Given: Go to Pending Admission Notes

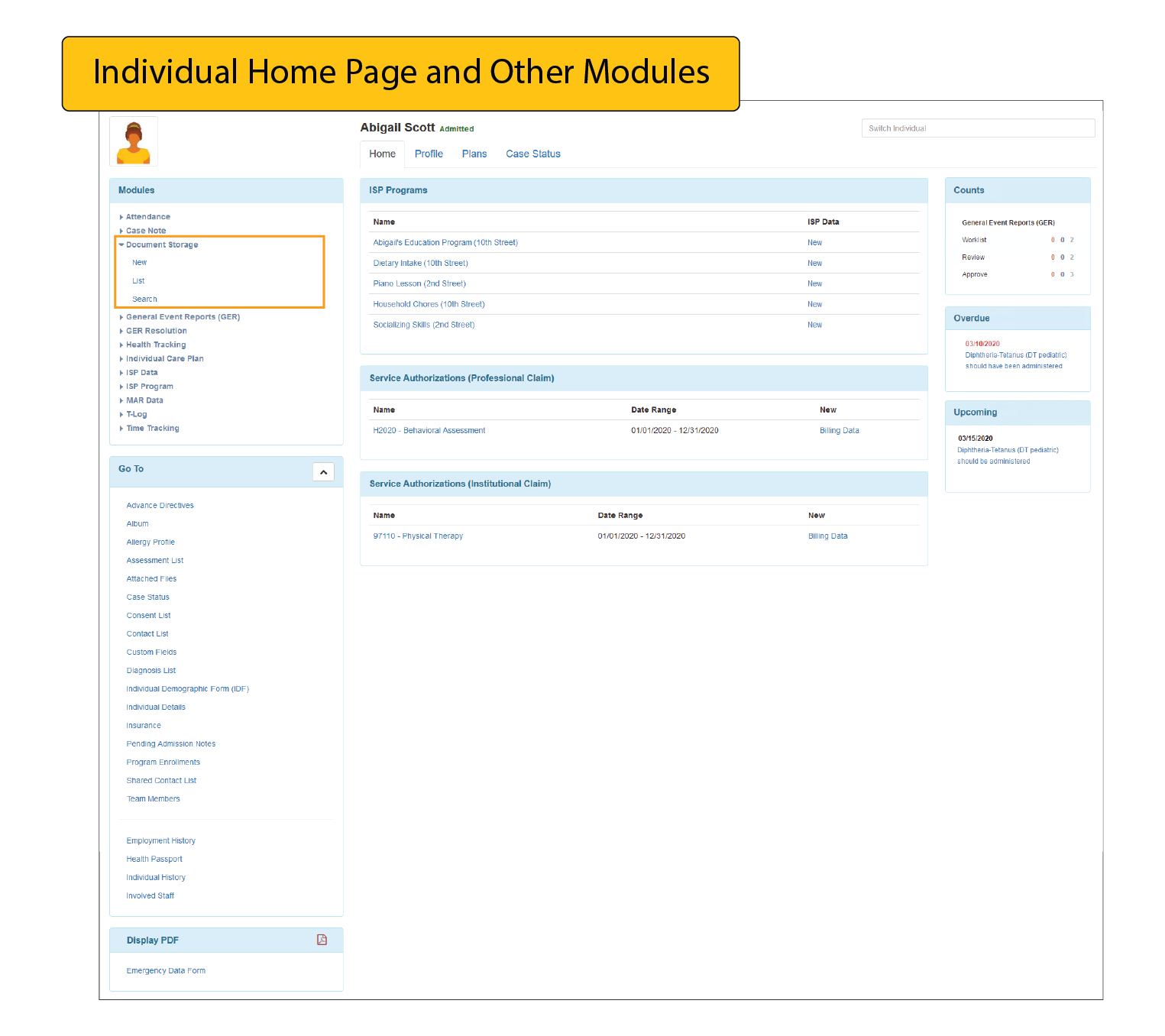Looking at the screenshot, I should pyautogui.click(x=171, y=744).
